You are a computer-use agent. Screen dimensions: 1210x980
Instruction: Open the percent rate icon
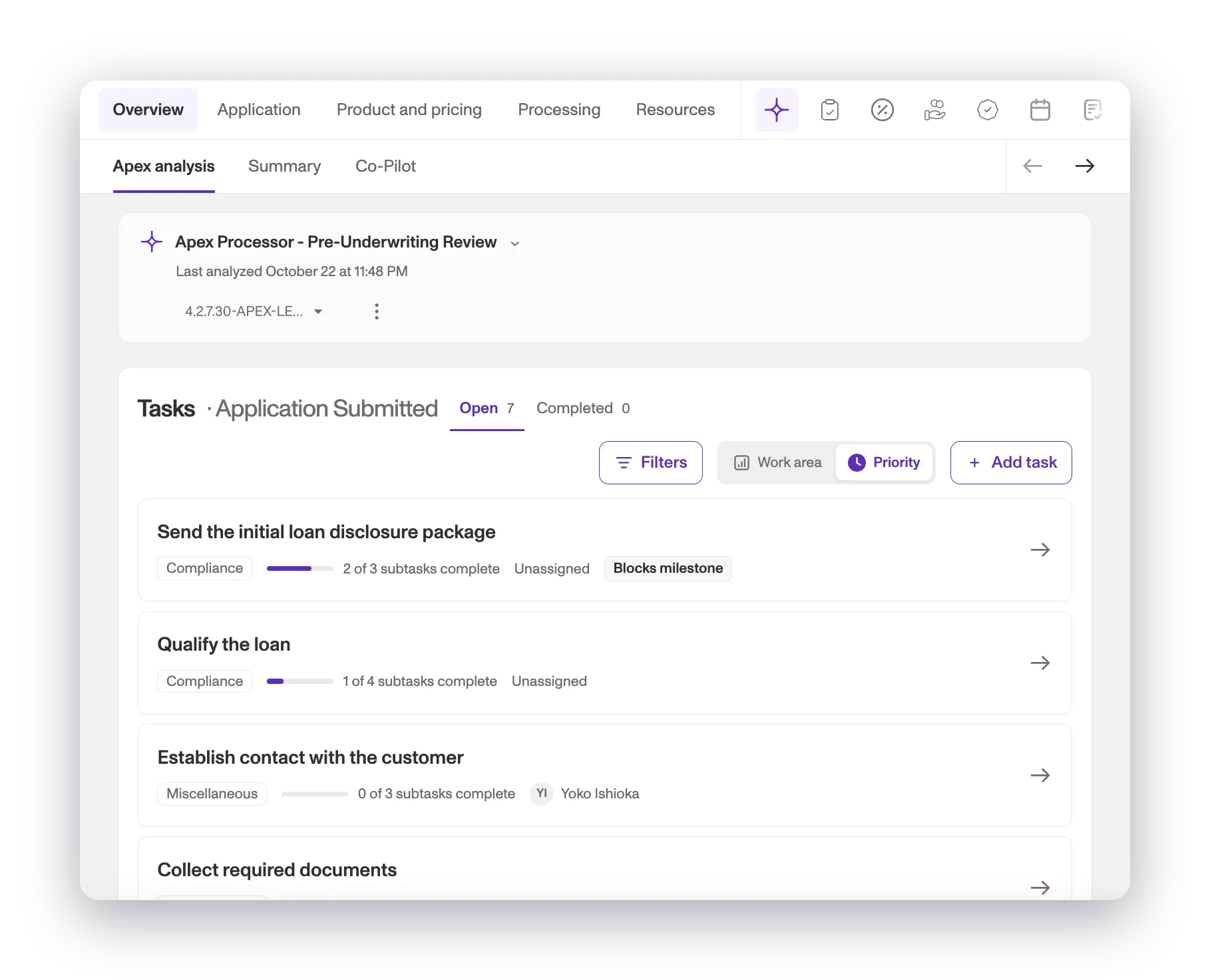[883, 110]
